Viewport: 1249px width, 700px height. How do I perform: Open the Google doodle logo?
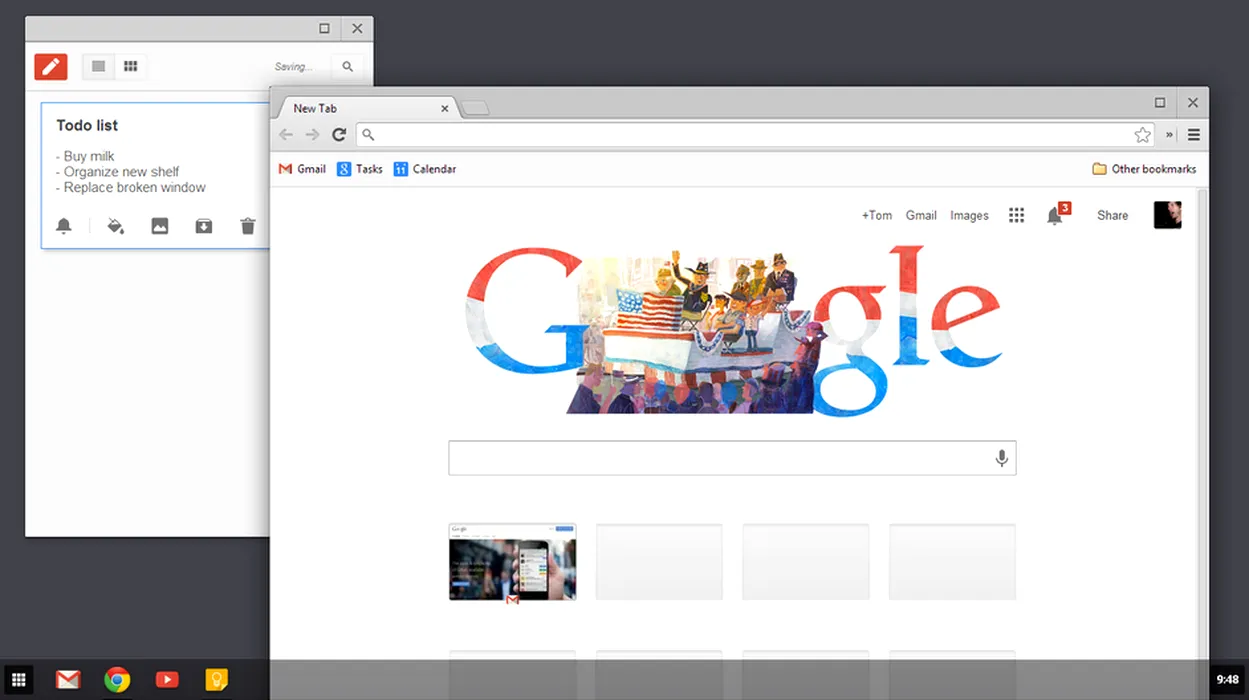click(x=734, y=330)
